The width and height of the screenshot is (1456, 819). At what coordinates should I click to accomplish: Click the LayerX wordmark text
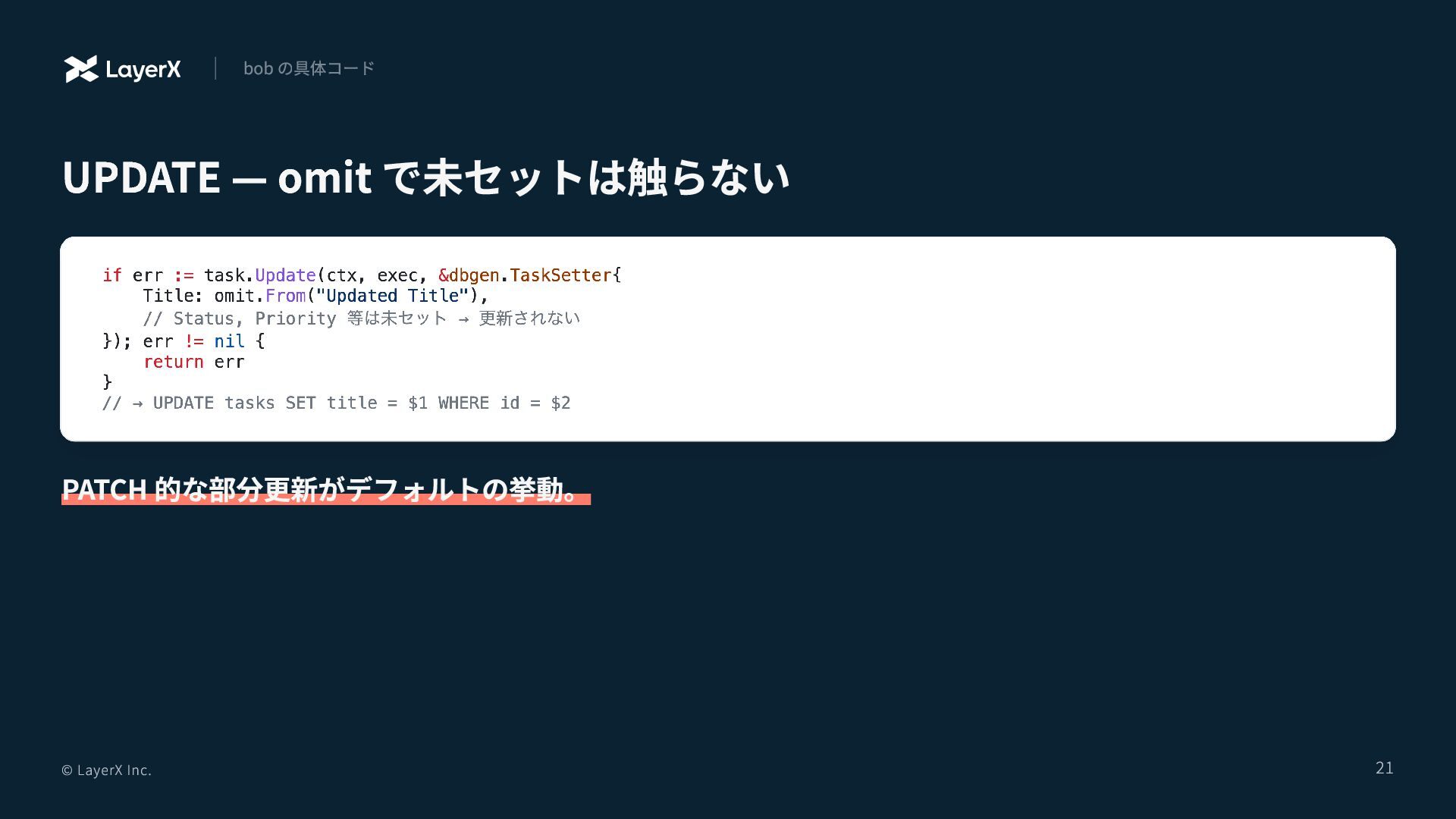[x=143, y=70]
